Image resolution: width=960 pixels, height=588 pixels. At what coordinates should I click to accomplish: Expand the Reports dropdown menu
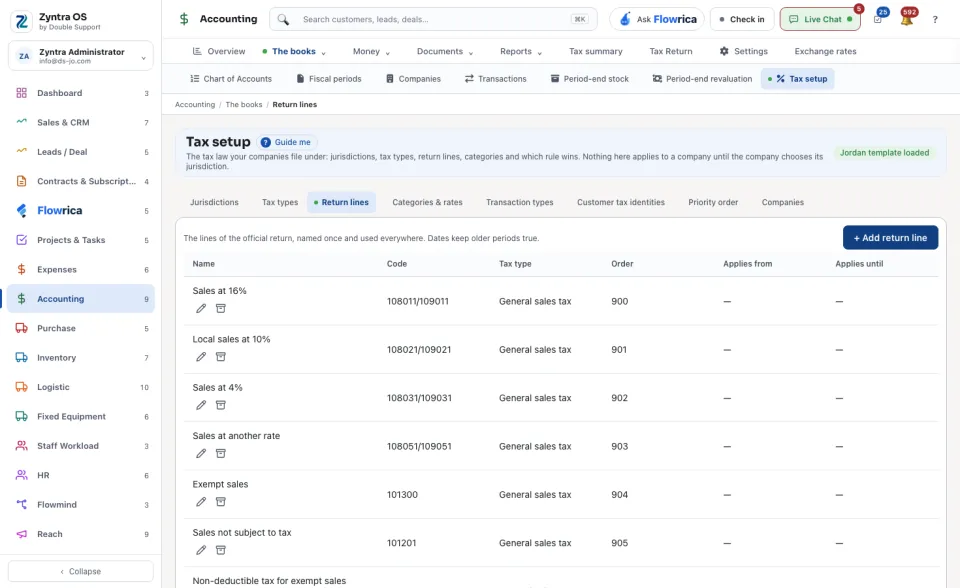click(520, 51)
